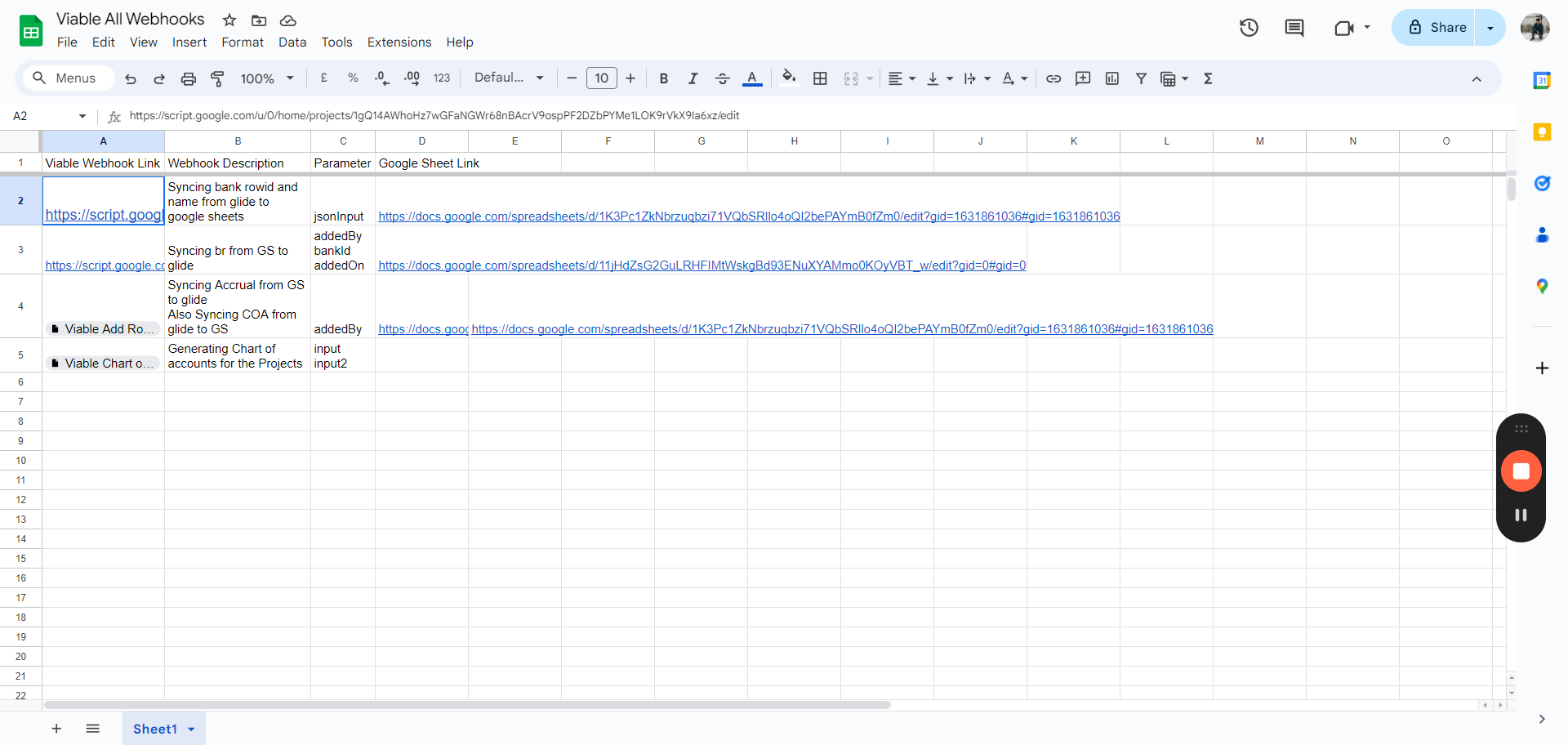Open the Edit menu
This screenshot has width=1568, height=745.
tap(103, 42)
